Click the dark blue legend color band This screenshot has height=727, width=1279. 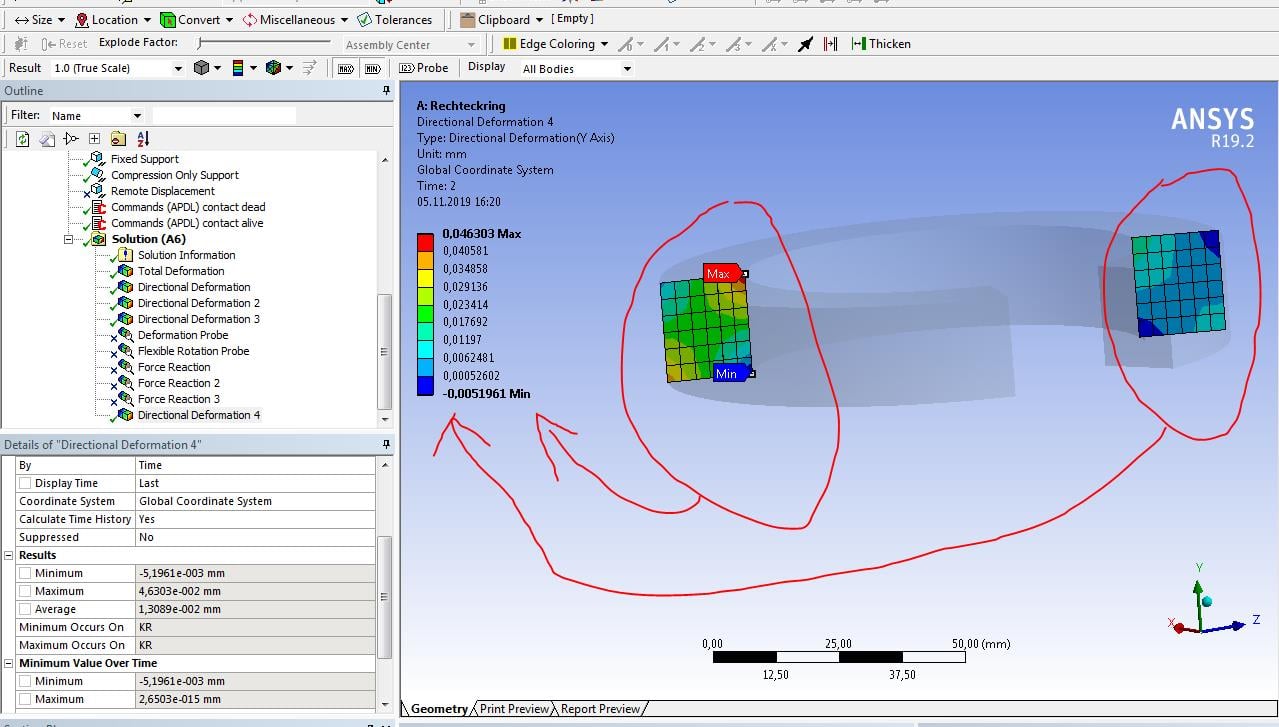click(426, 386)
